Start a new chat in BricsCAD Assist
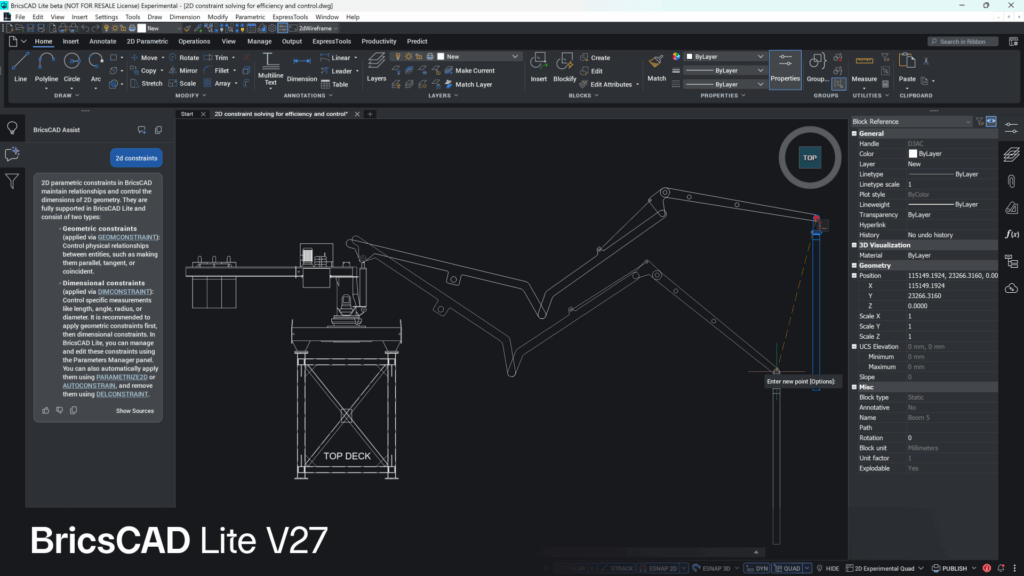 (x=142, y=130)
